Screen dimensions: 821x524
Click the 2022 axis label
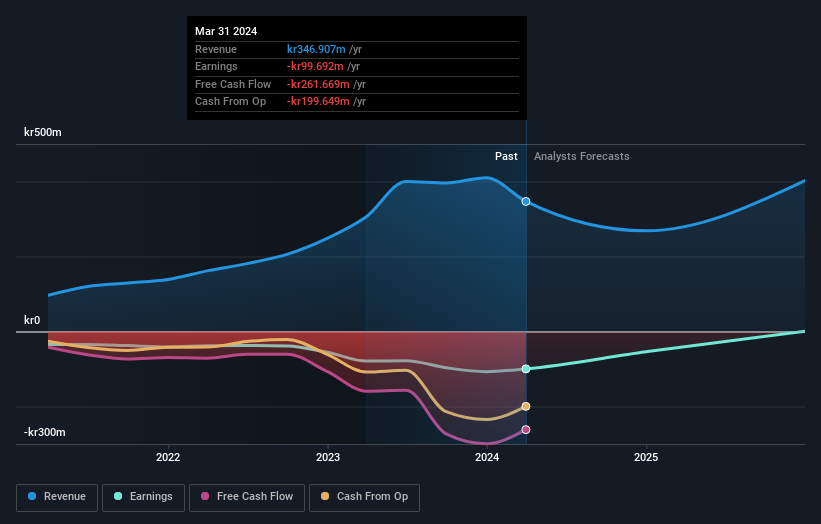click(168, 457)
